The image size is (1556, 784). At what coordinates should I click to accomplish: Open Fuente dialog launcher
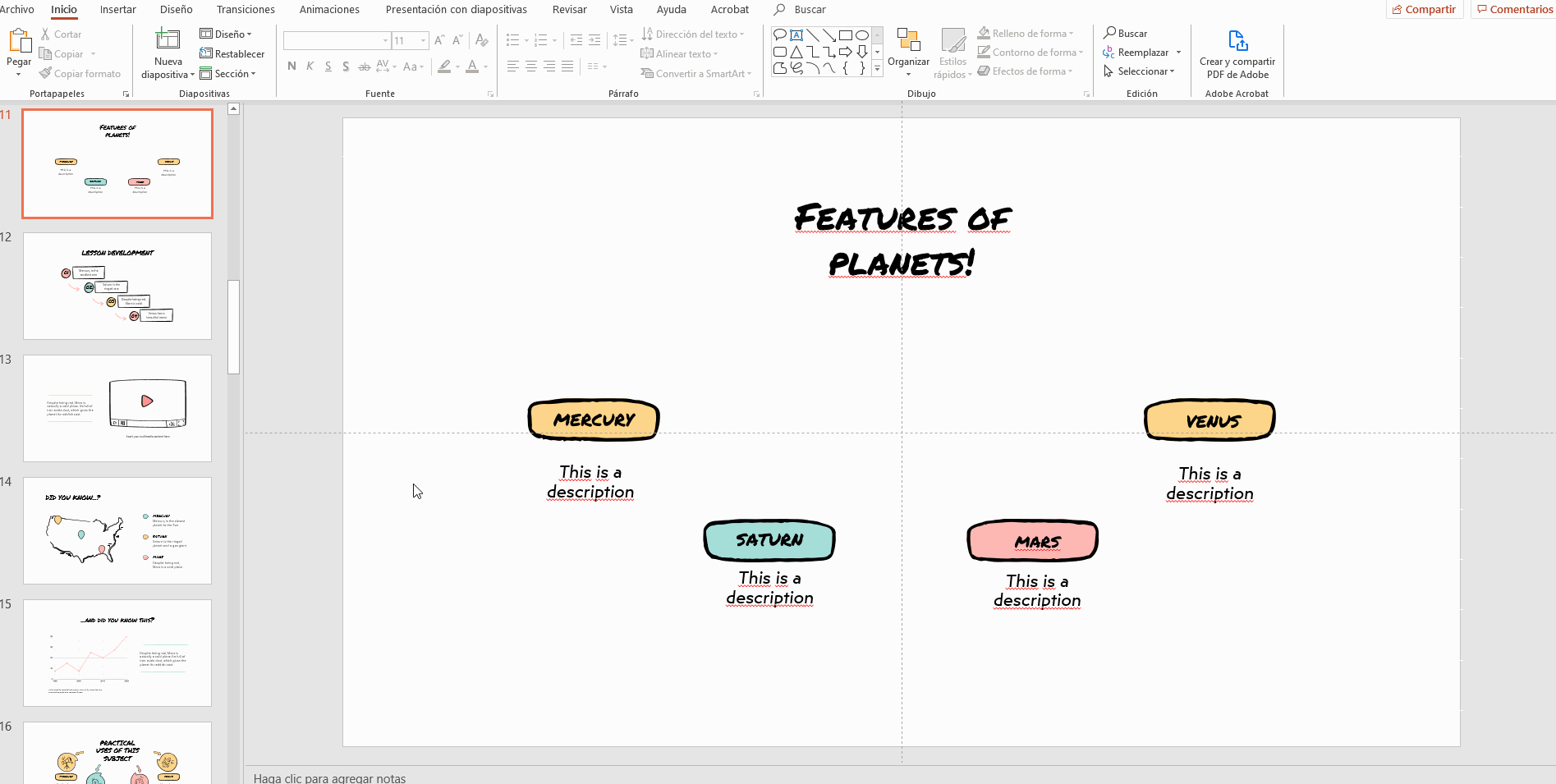[x=491, y=94]
